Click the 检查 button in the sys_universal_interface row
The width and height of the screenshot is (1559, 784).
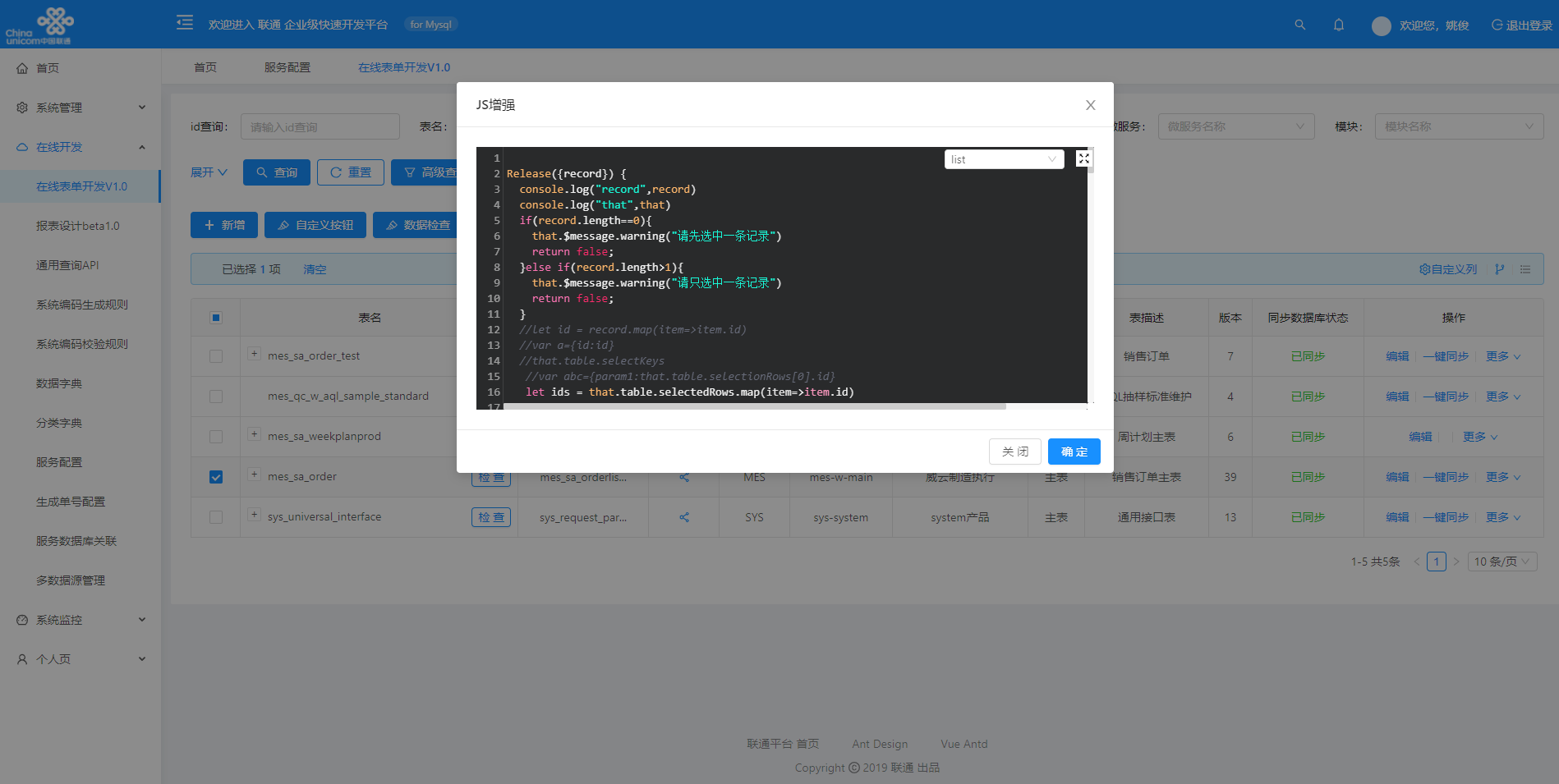[x=491, y=517]
